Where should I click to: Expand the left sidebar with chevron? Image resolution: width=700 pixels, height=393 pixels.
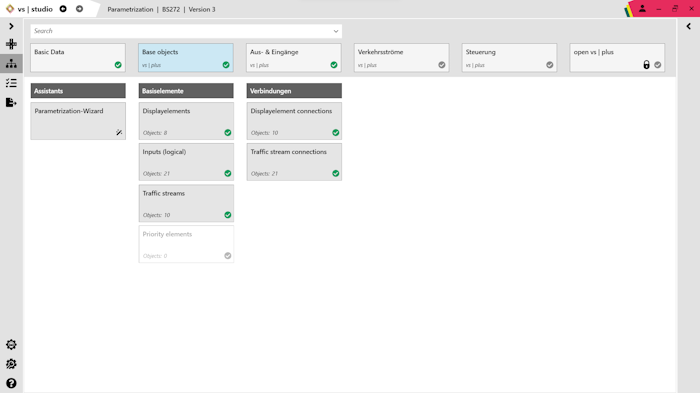[x=11, y=26]
